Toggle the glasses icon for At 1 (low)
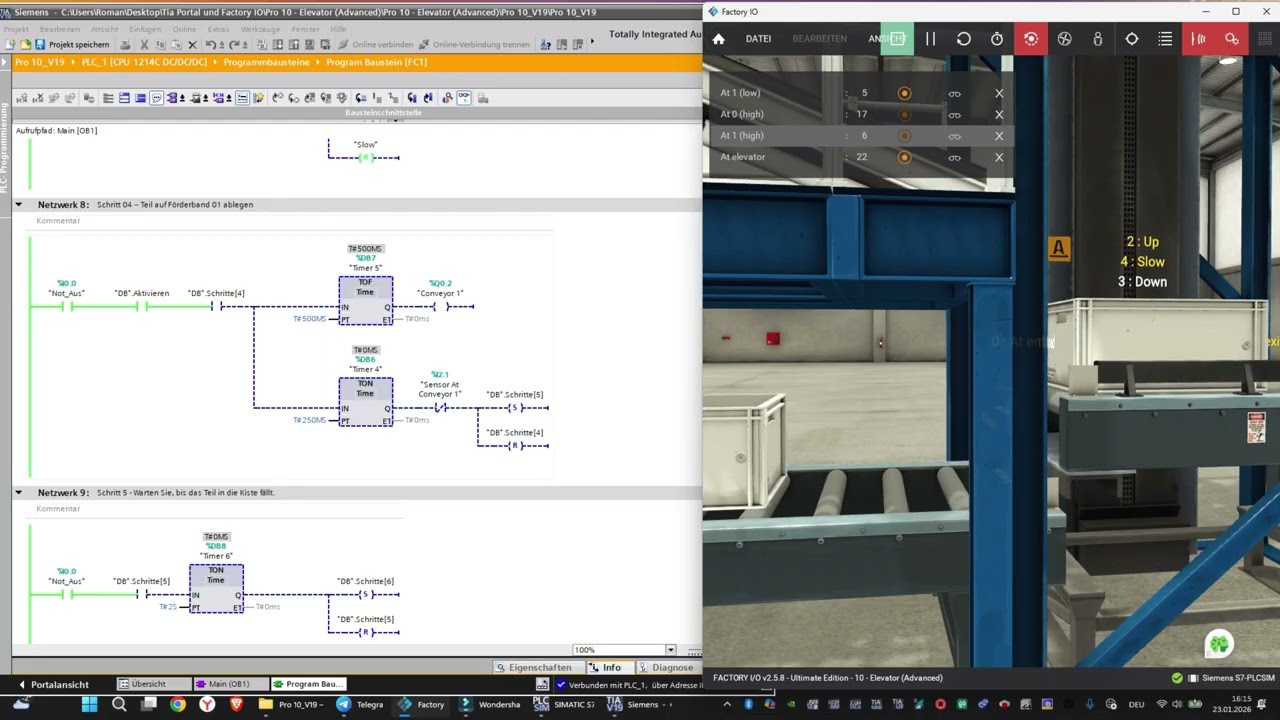Image resolution: width=1280 pixels, height=720 pixels. click(x=954, y=94)
